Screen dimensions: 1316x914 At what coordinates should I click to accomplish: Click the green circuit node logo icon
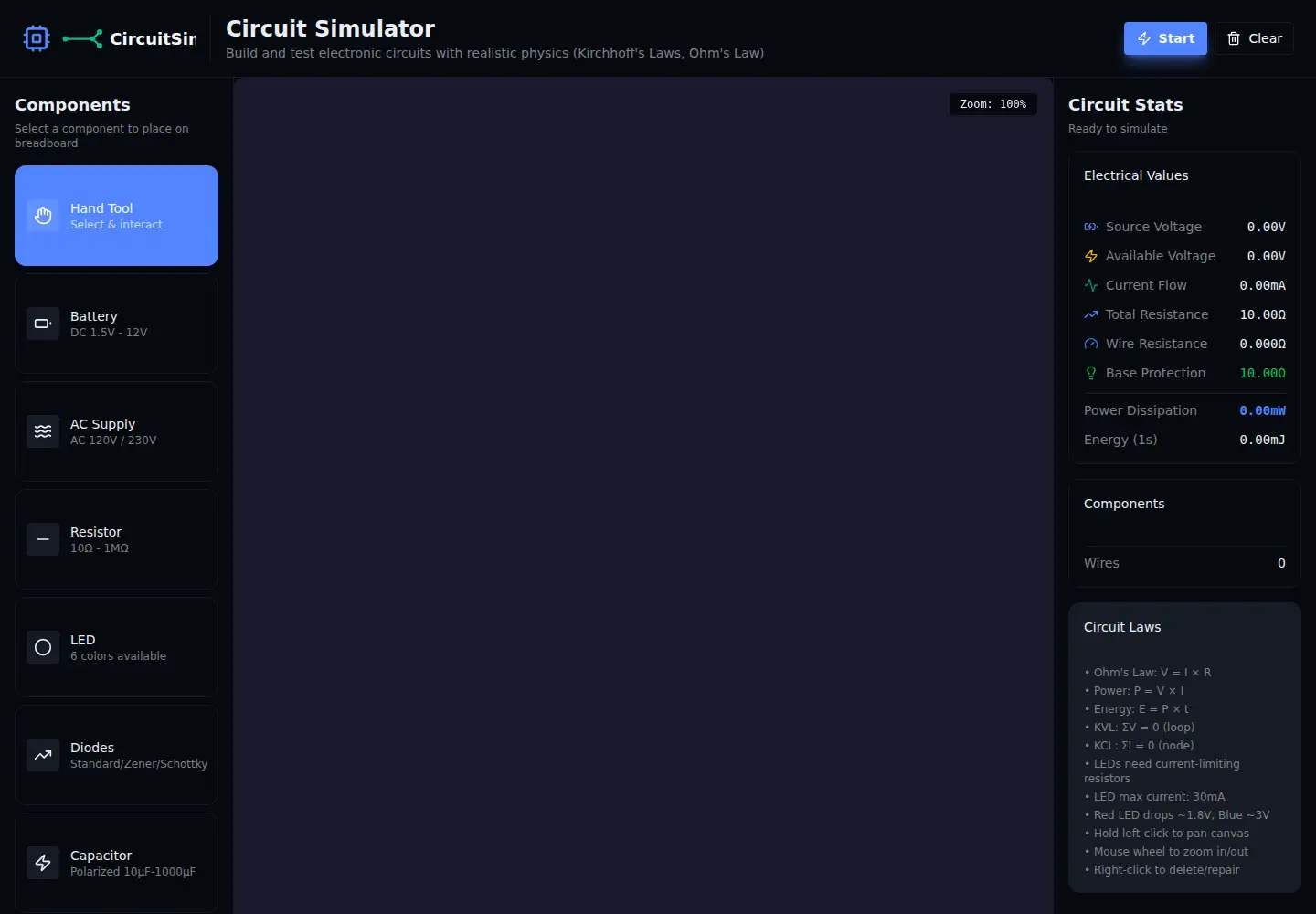tap(82, 38)
